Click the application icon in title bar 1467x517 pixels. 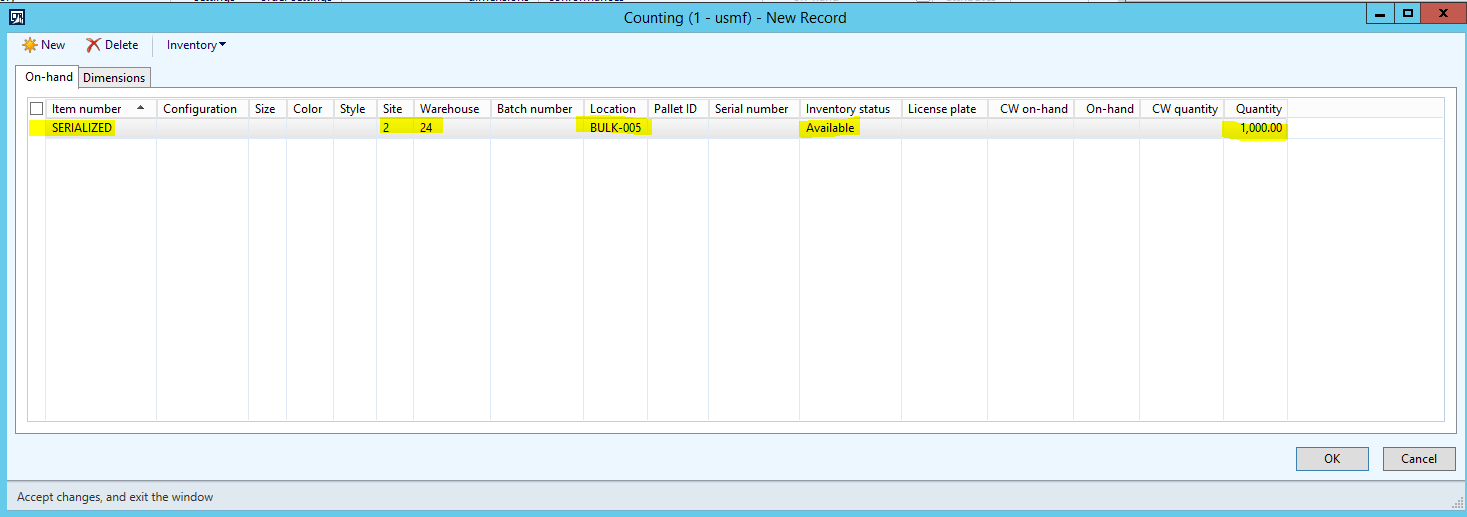tap(16, 16)
